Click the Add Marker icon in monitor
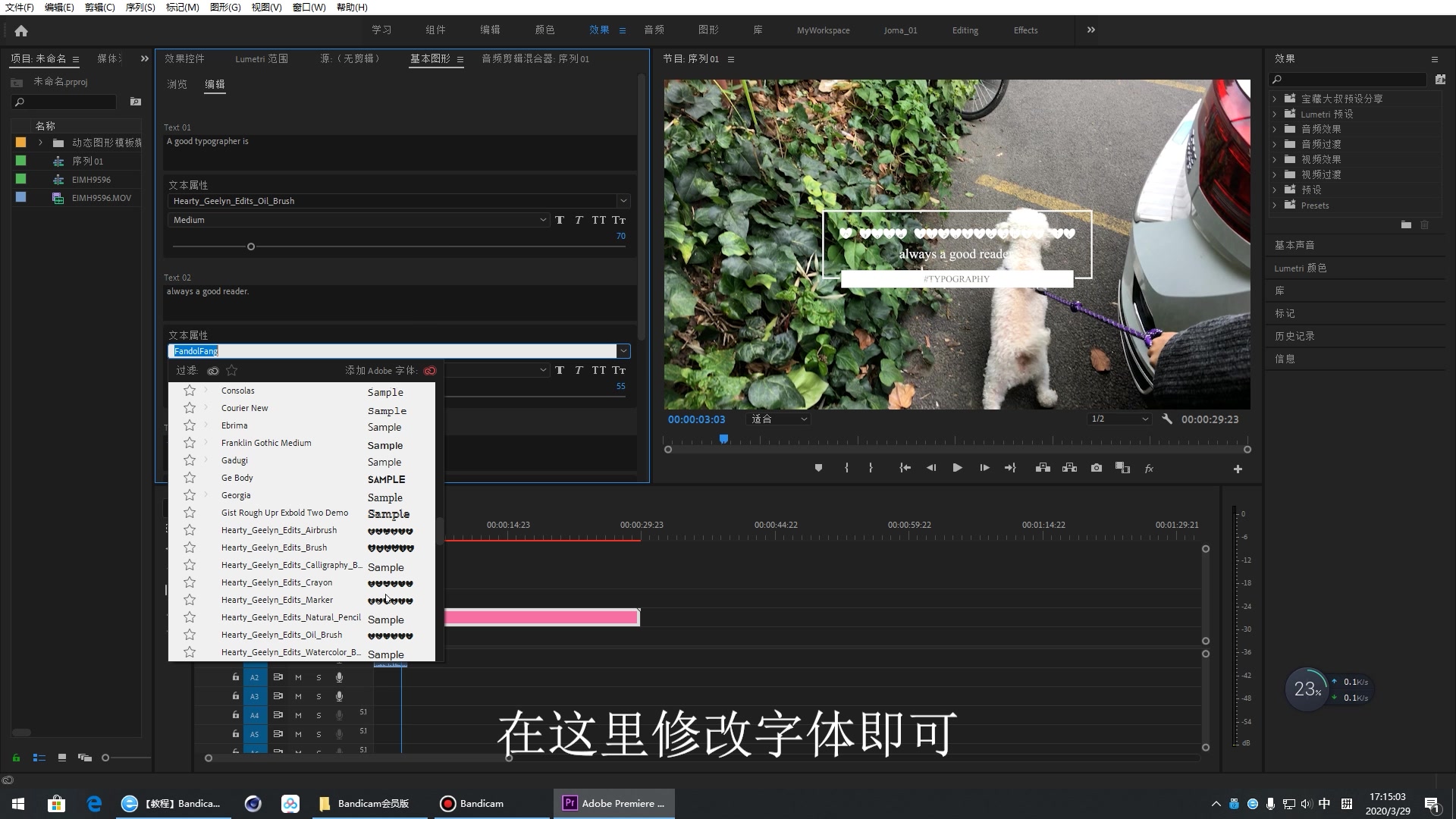The height and width of the screenshot is (819, 1456). (818, 469)
